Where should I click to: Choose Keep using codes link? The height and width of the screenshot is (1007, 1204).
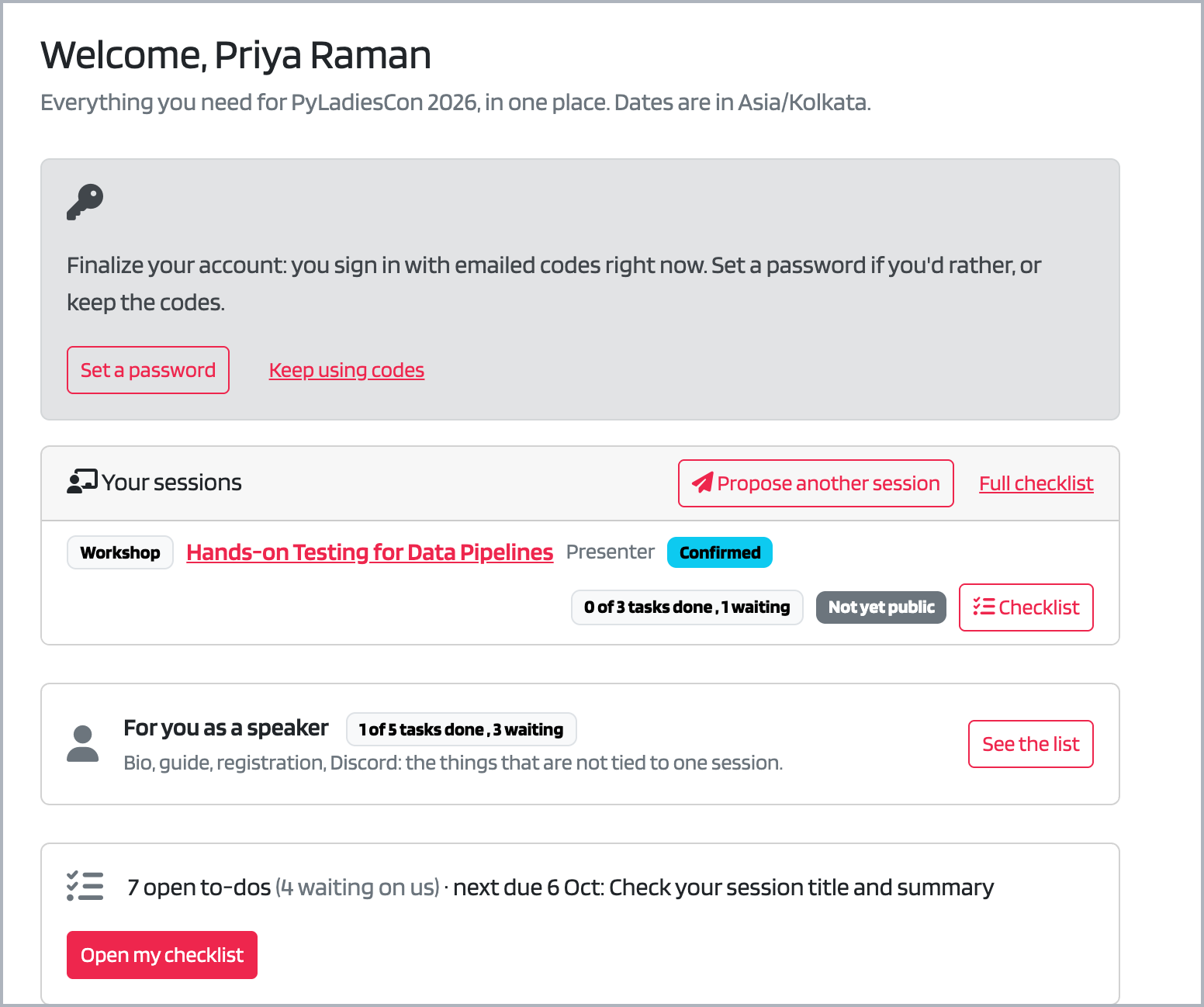[347, 370]
